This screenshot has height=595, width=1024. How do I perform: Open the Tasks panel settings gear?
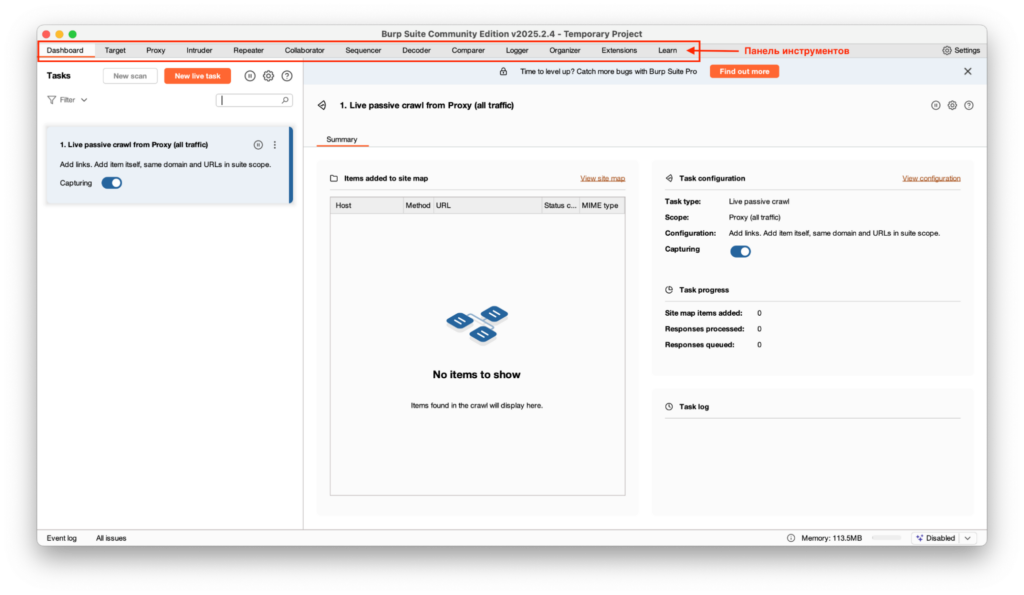coord(270,76)
